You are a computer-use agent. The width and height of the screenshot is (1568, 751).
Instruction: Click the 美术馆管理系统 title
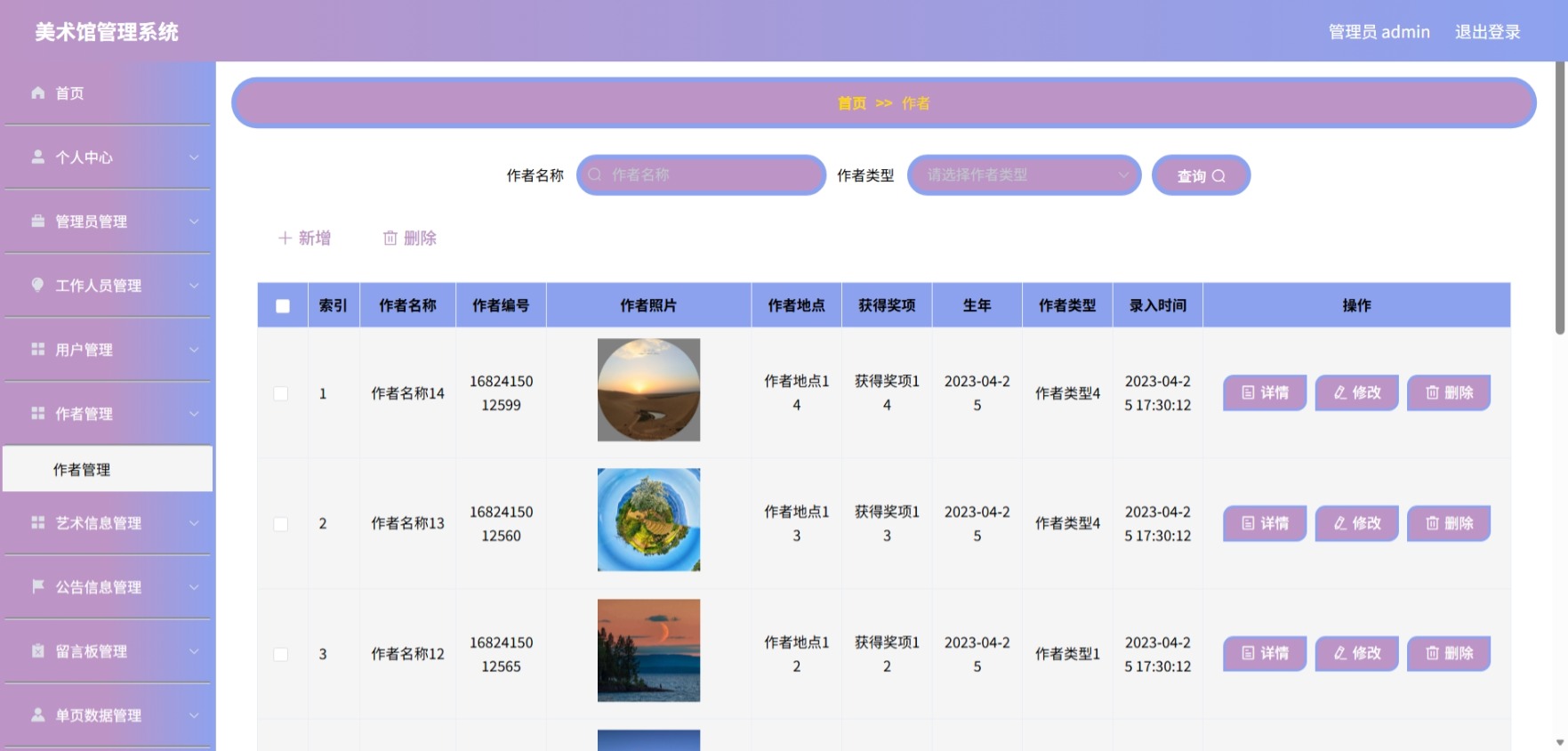point(107,32)
